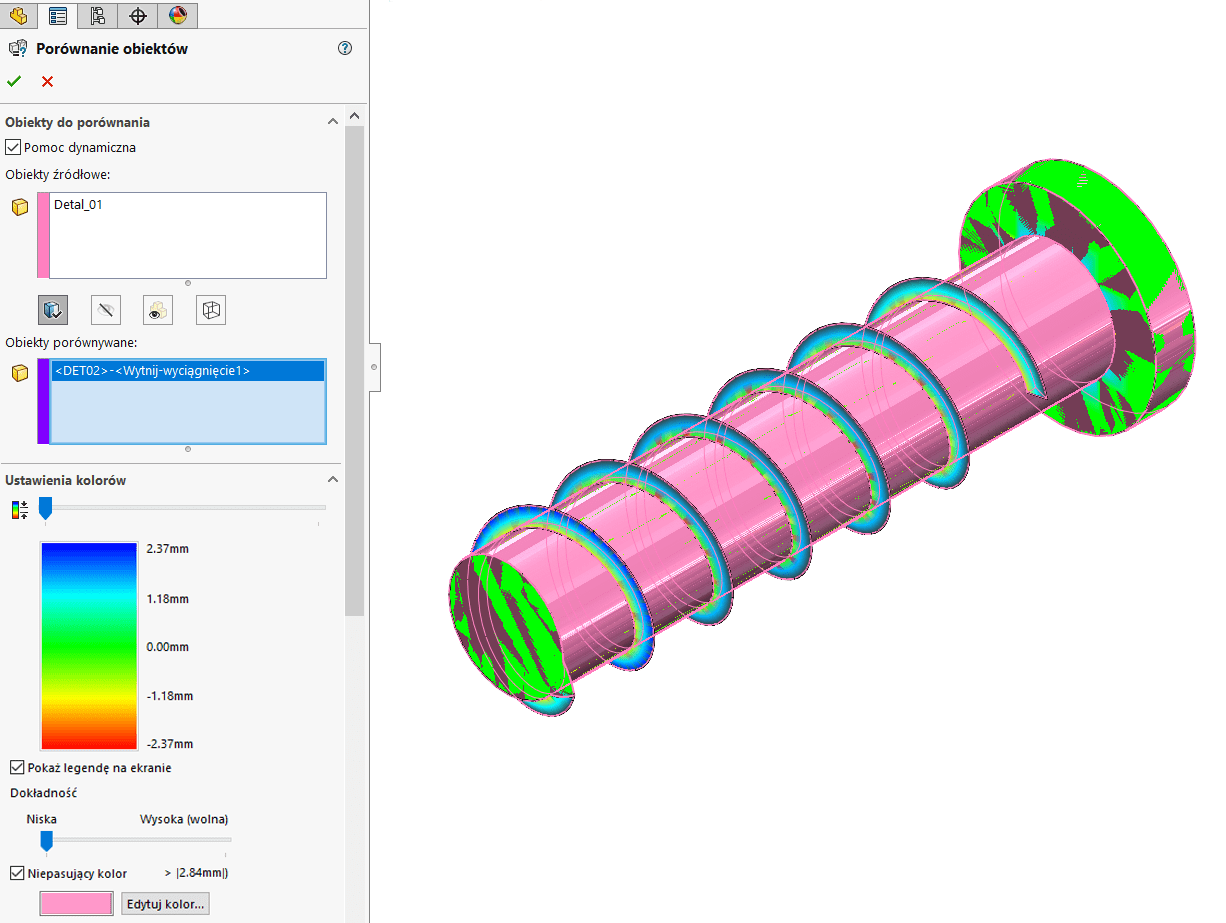
Task: Click the Edytuj kolor button
Action: click(165, 904)
